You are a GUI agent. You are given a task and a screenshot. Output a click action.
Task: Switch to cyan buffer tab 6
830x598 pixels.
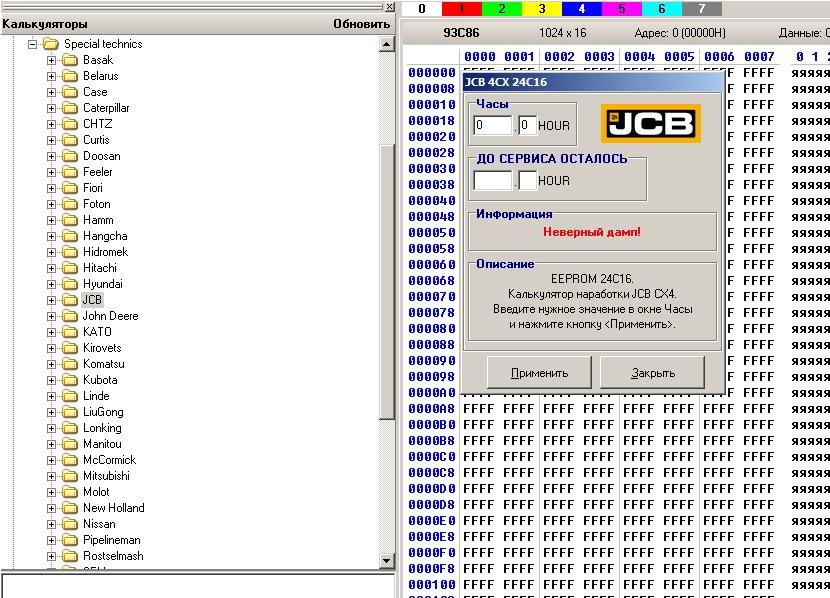click(662, 8)
